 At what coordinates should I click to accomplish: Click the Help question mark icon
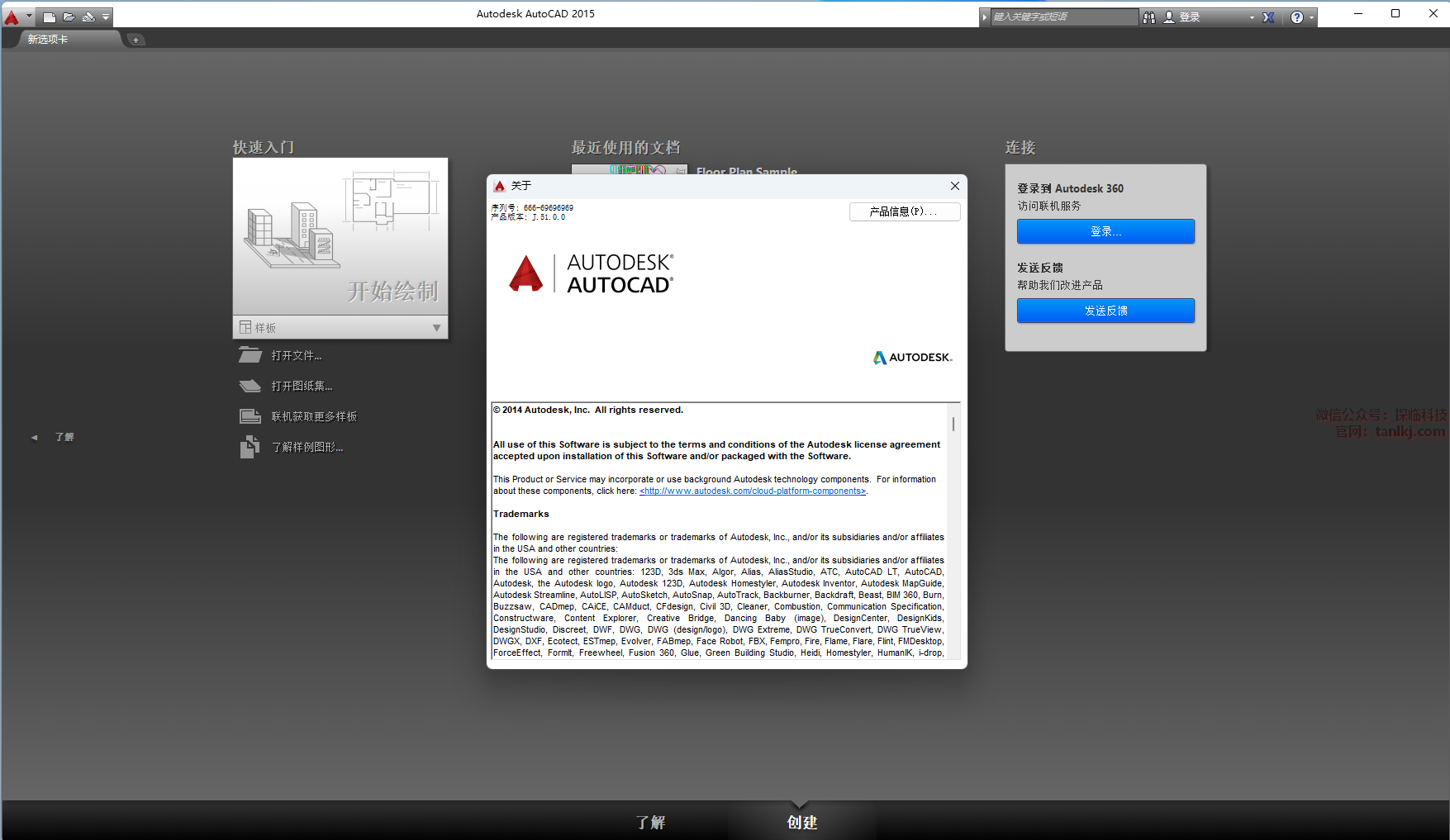click(1297, 17)
